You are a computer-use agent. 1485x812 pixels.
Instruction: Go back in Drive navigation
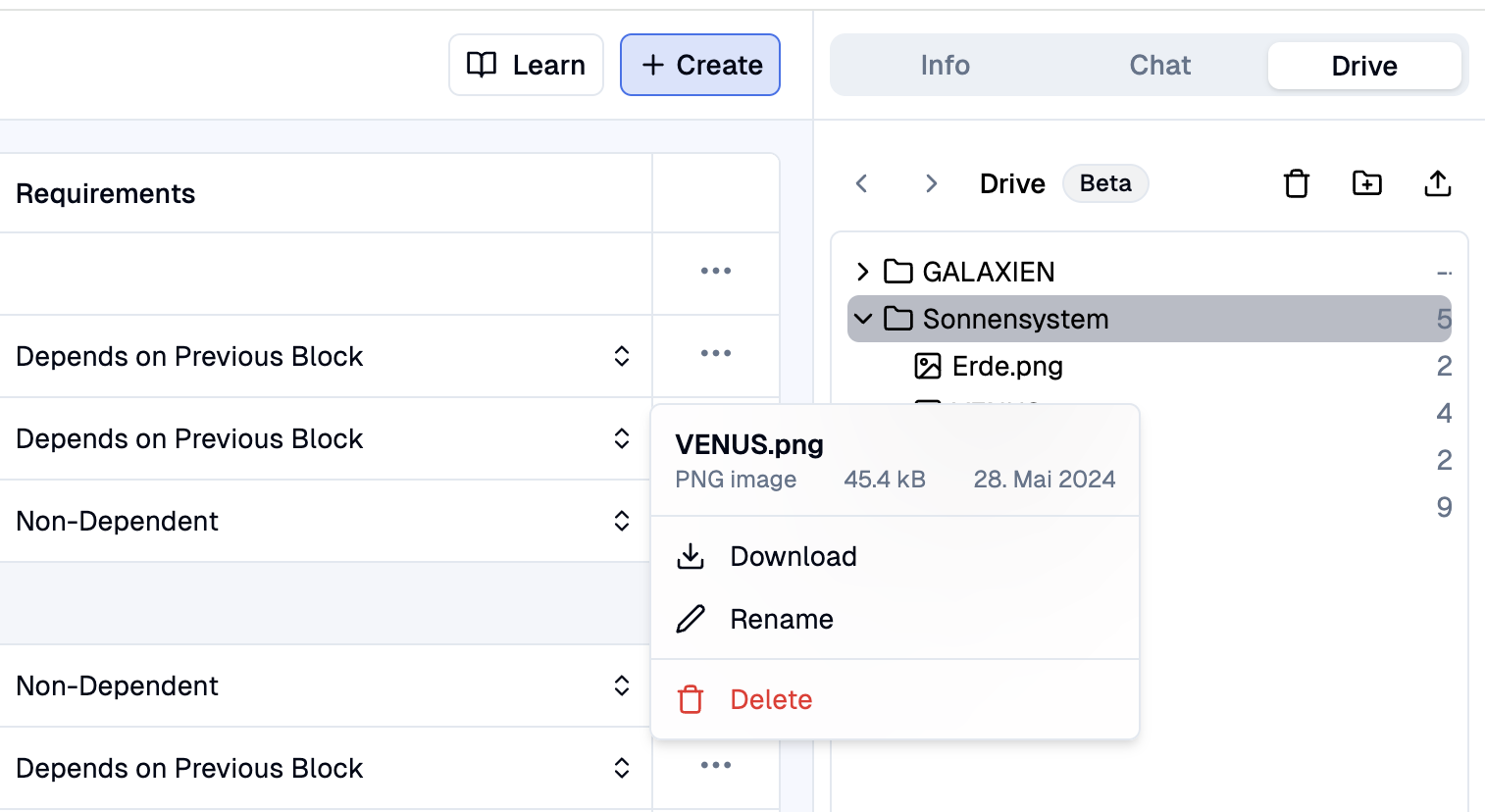coord(861,183)
